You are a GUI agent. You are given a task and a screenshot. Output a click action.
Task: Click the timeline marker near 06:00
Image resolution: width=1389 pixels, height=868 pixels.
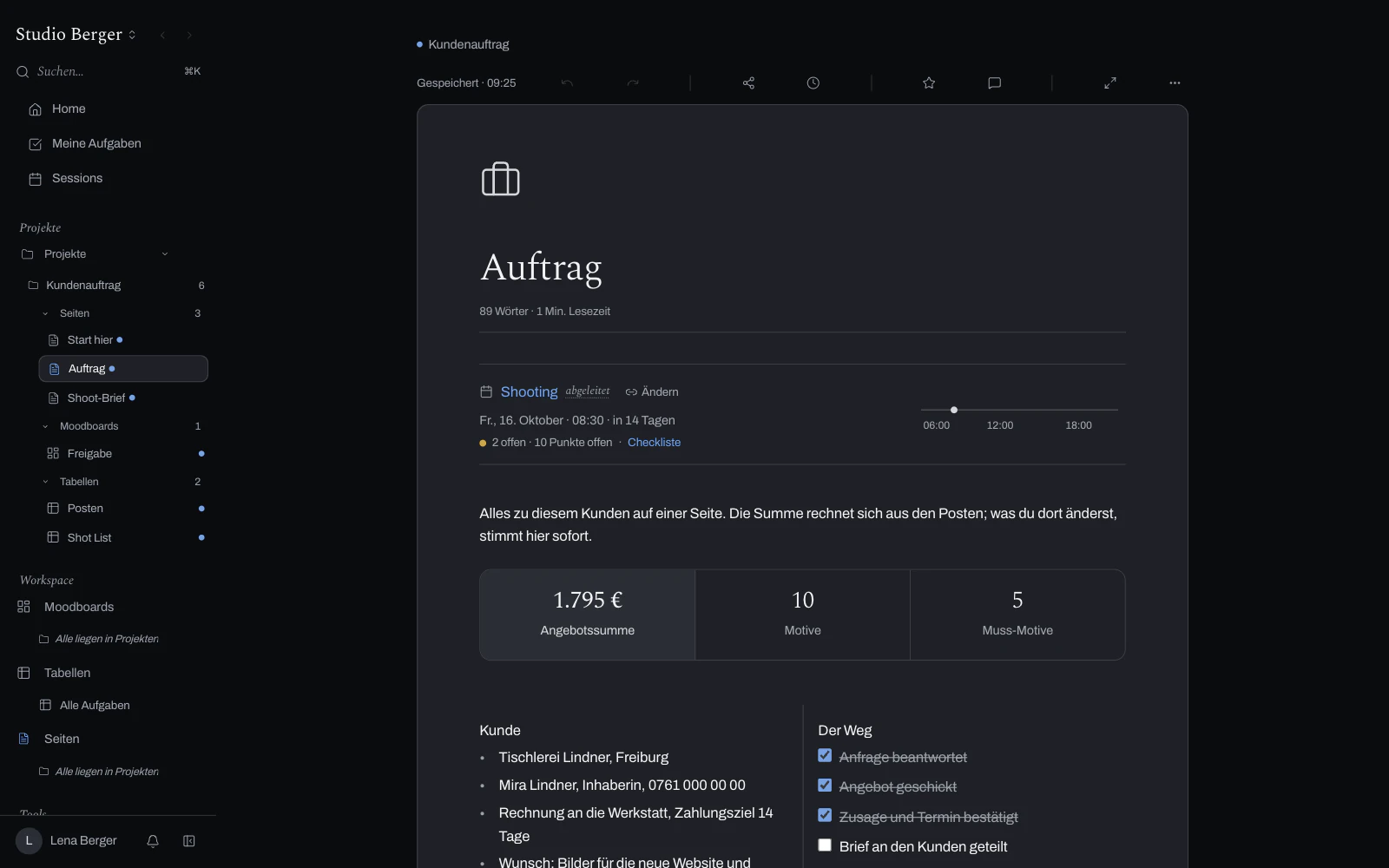click(954, 410)
